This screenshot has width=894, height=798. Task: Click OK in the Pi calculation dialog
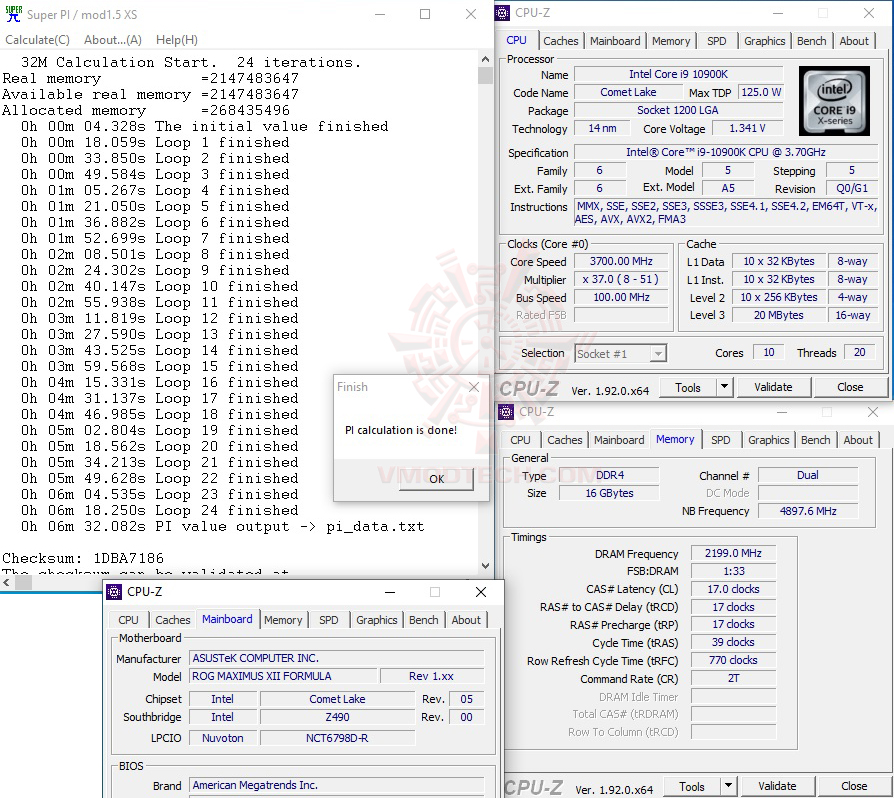(437, 479)
